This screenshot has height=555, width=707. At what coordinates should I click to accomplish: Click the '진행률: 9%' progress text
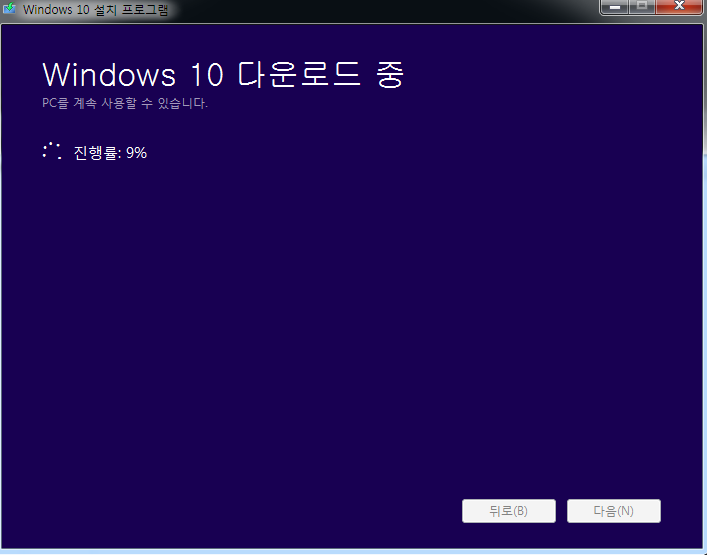click(110, 153)
